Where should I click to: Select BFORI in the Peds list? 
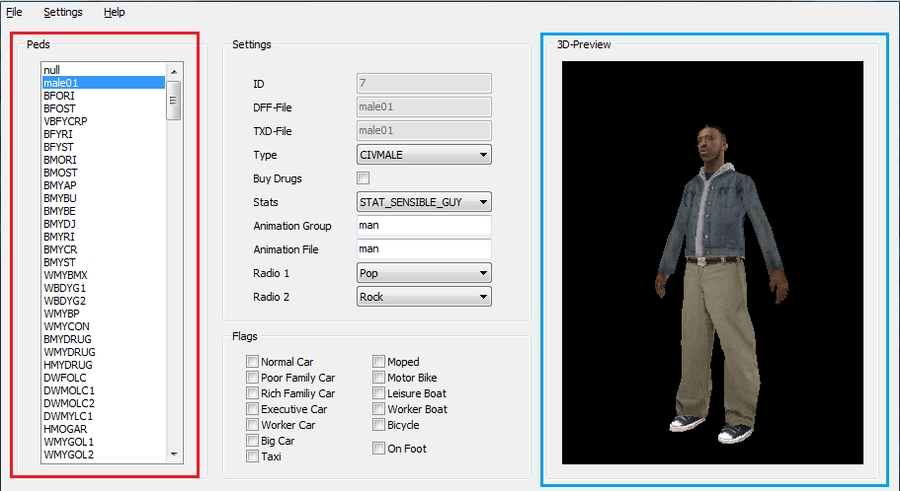coord(60,96)
